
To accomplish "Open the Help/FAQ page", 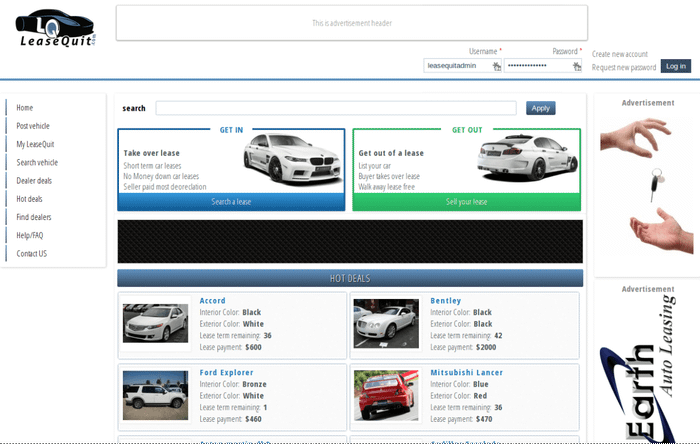I will (30, 235).
